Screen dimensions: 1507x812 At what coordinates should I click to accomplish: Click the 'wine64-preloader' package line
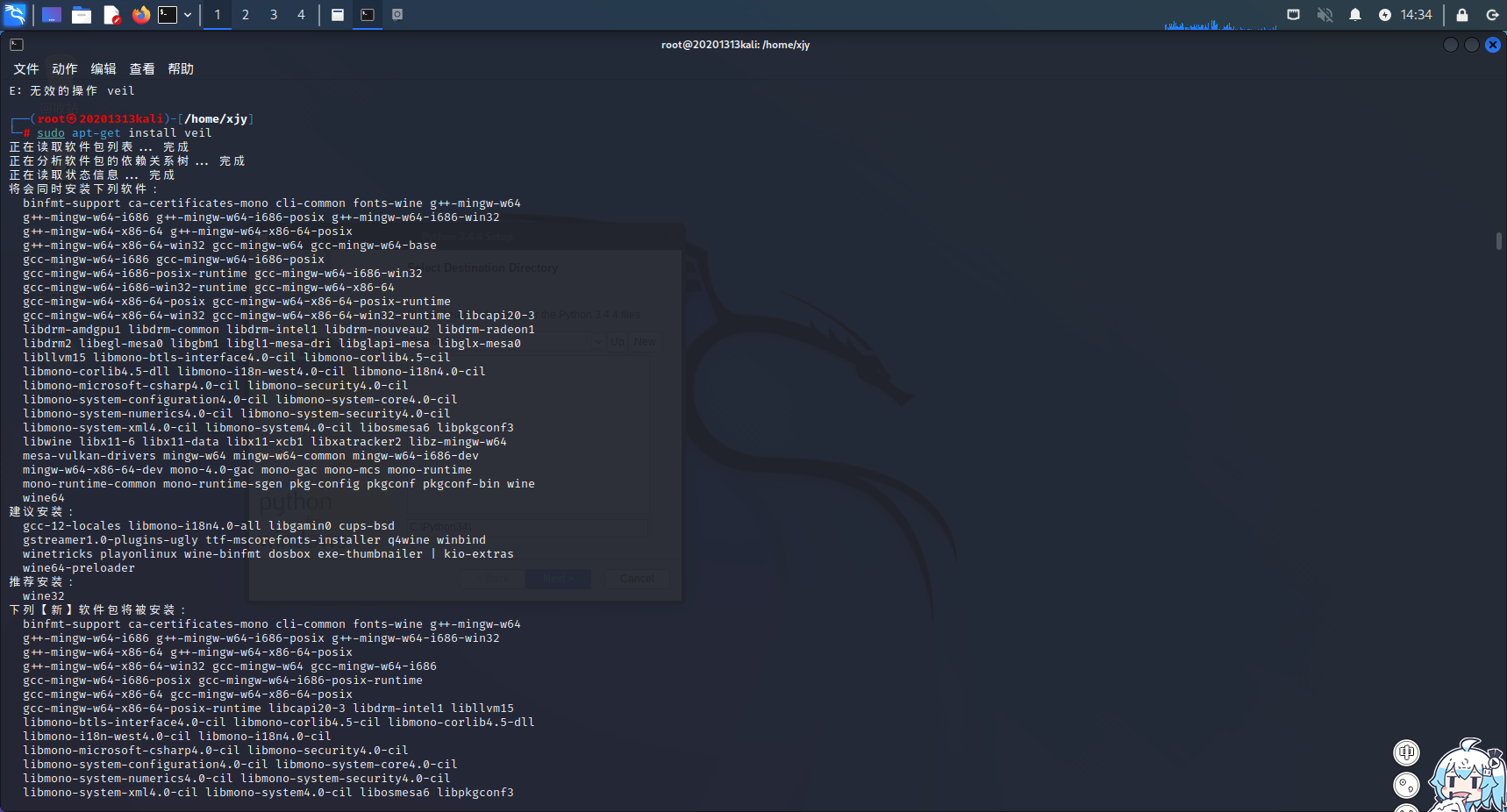pyautogui.click(x=79, y=568)
